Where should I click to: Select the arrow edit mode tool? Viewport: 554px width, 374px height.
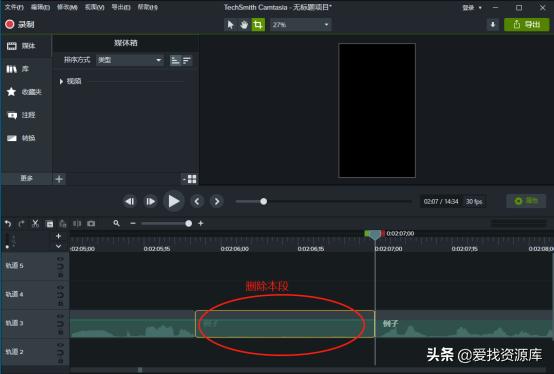pyautogui.click(x=230, y=25)
